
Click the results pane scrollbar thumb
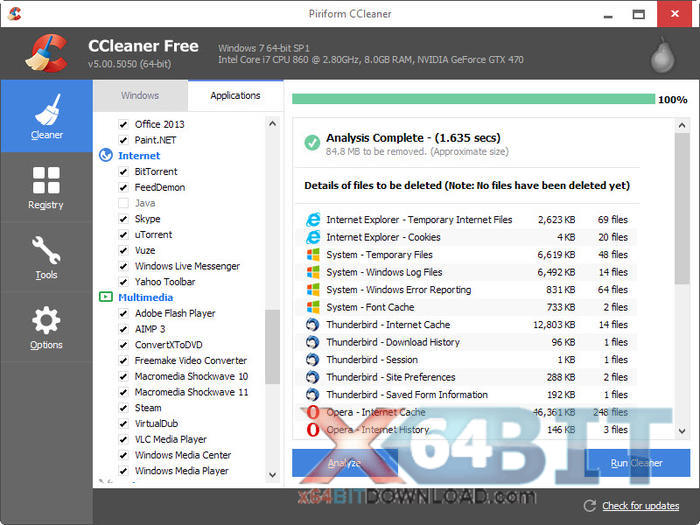(x=682, y=208)
